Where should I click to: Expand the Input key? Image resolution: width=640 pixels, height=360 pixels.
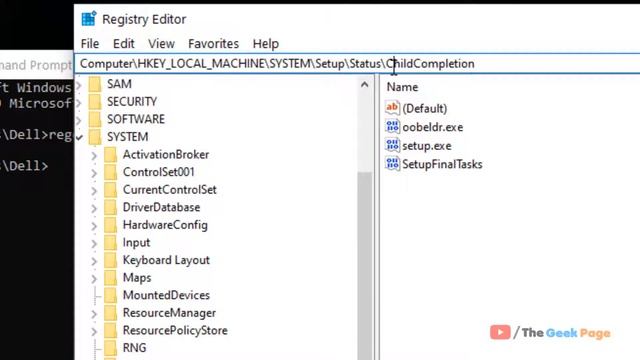pos(94,243)
